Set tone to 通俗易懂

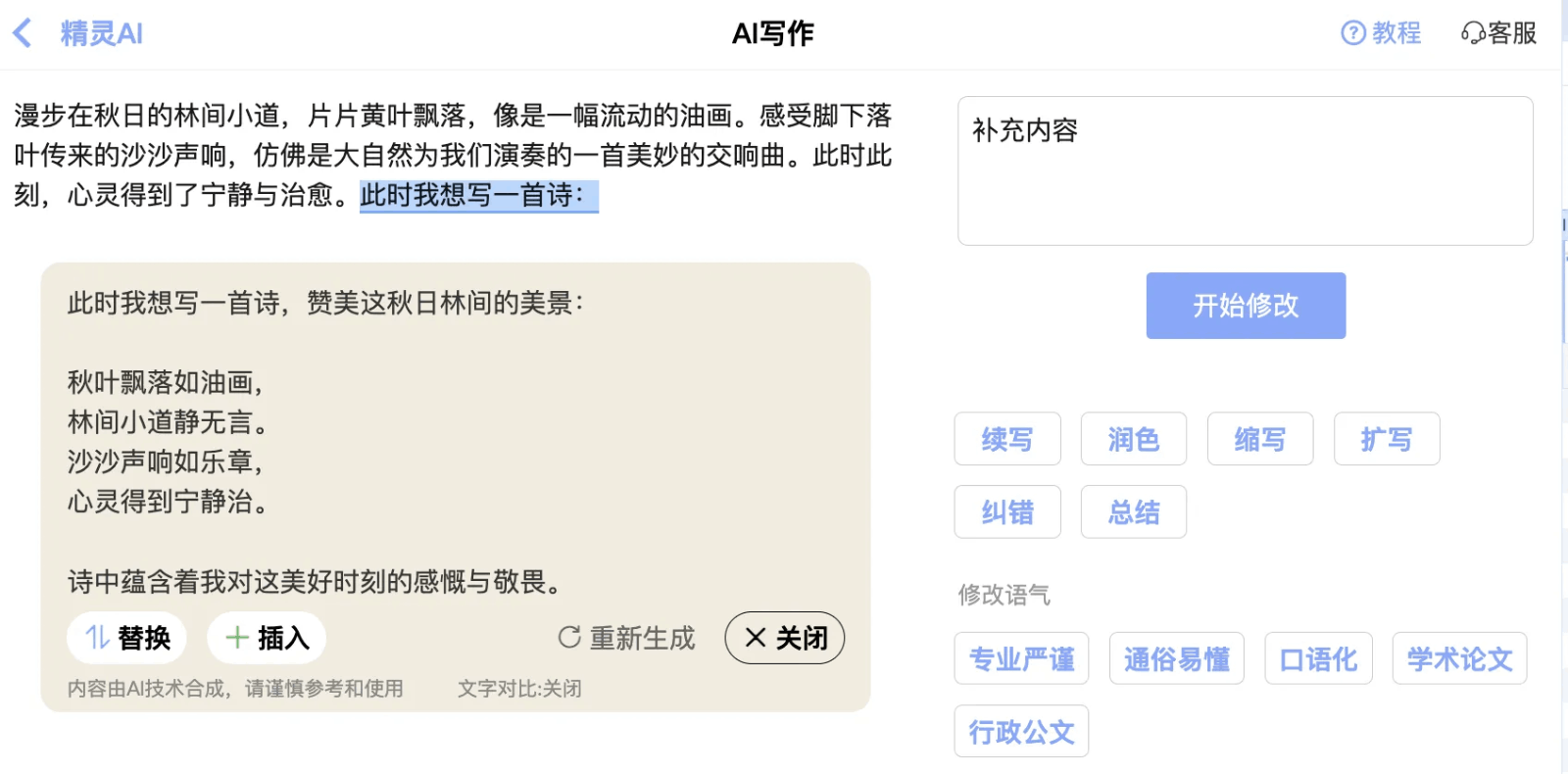pos(1177,658)
